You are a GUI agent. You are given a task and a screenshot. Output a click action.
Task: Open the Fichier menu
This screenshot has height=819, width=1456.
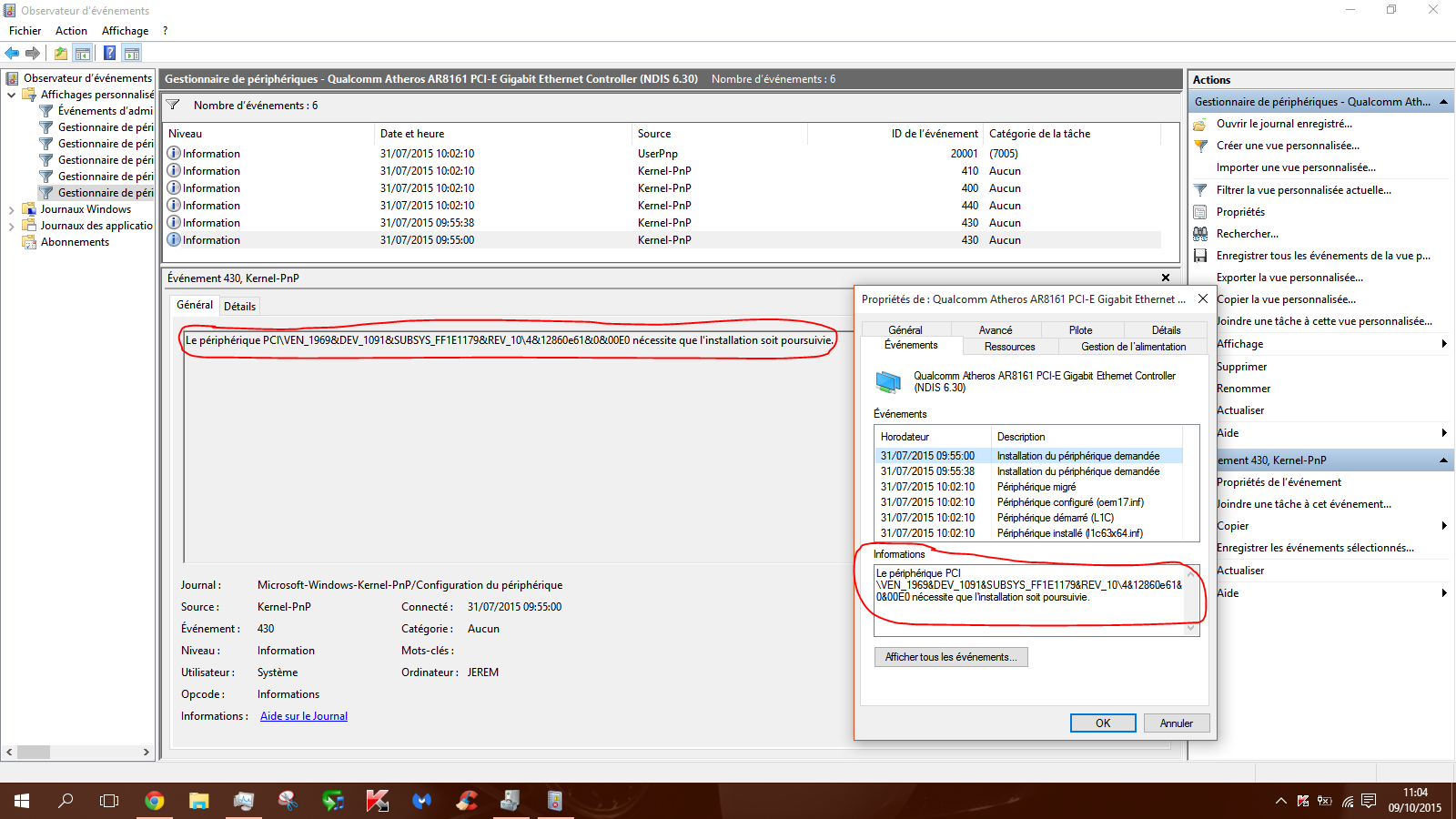(25, 31)
